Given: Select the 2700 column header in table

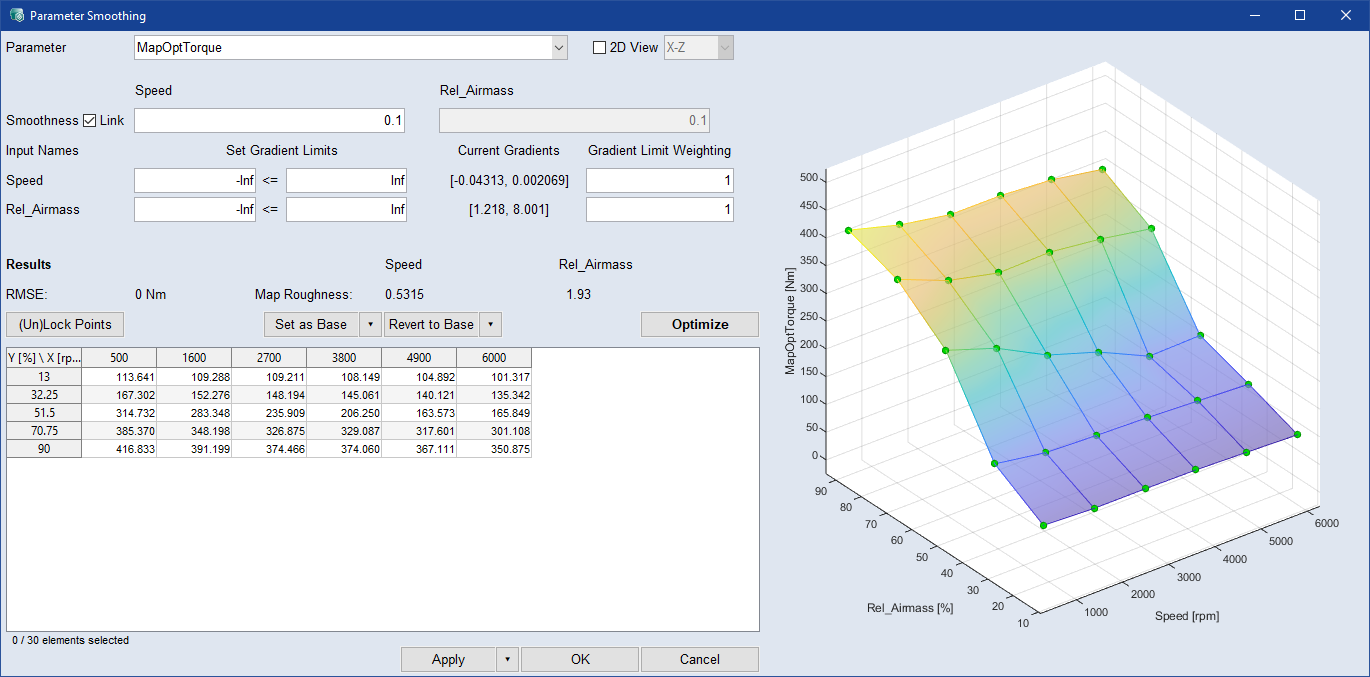Looking at the screenshot, I should pos(268,358).
